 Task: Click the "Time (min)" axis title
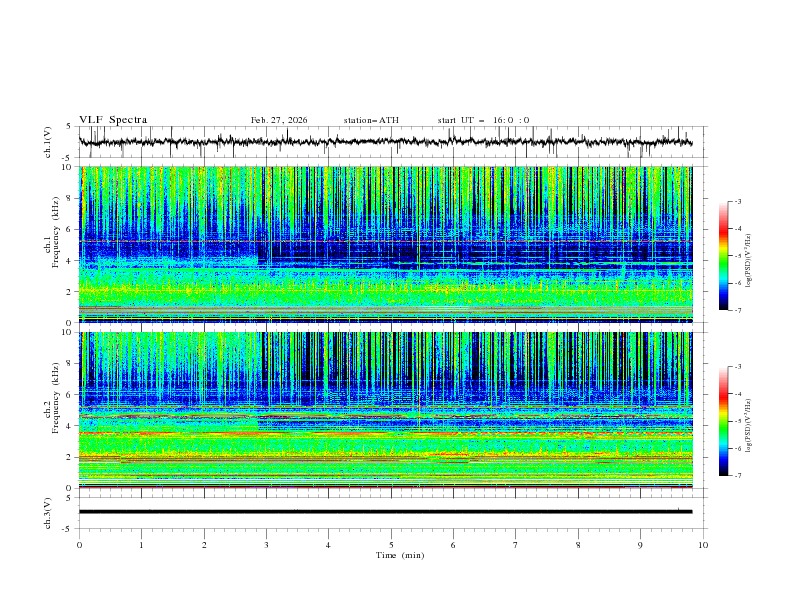[400, 555]
